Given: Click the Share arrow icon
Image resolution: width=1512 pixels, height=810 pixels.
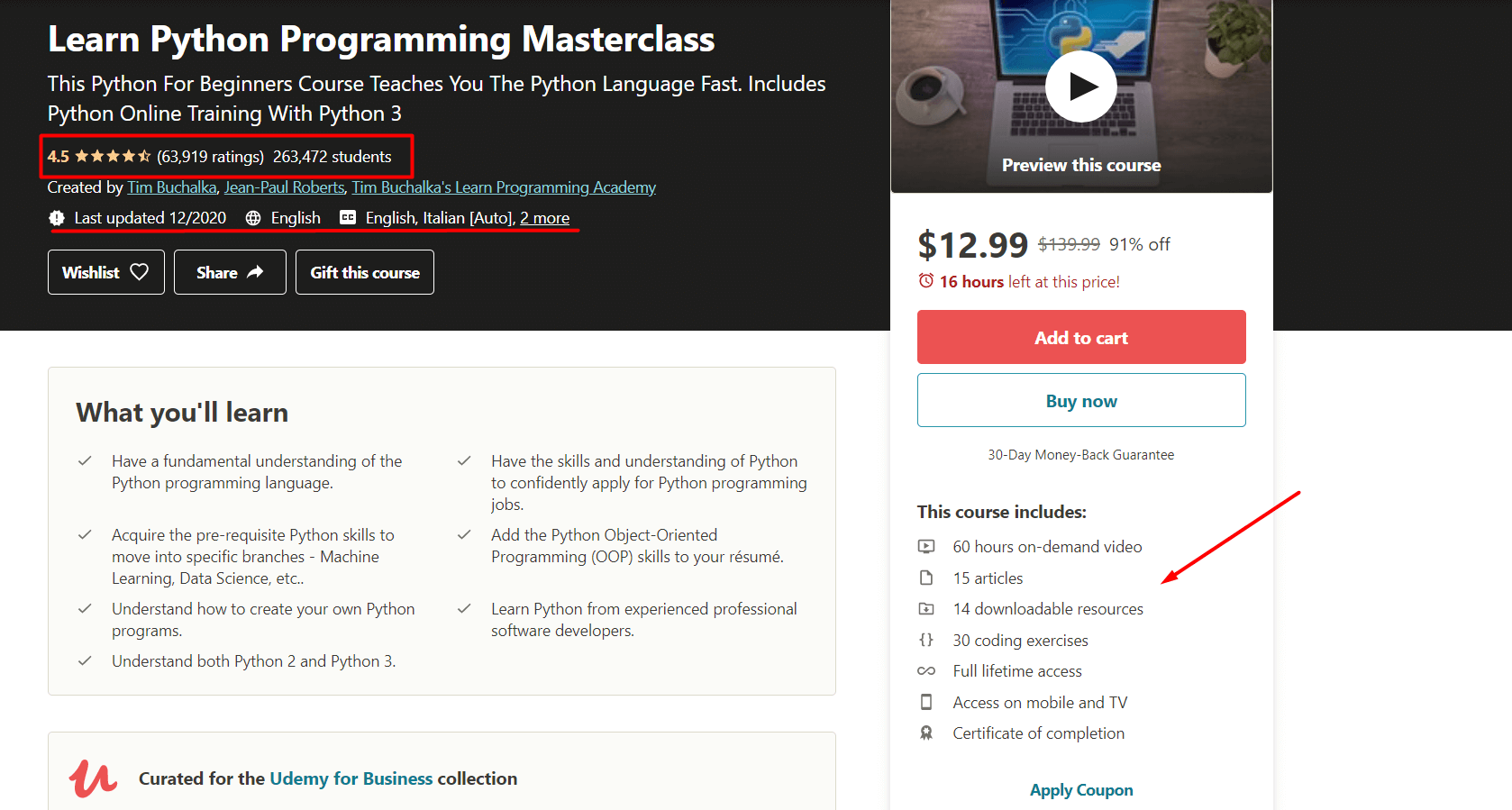Looking at the screenshot, I should (255, 272).
